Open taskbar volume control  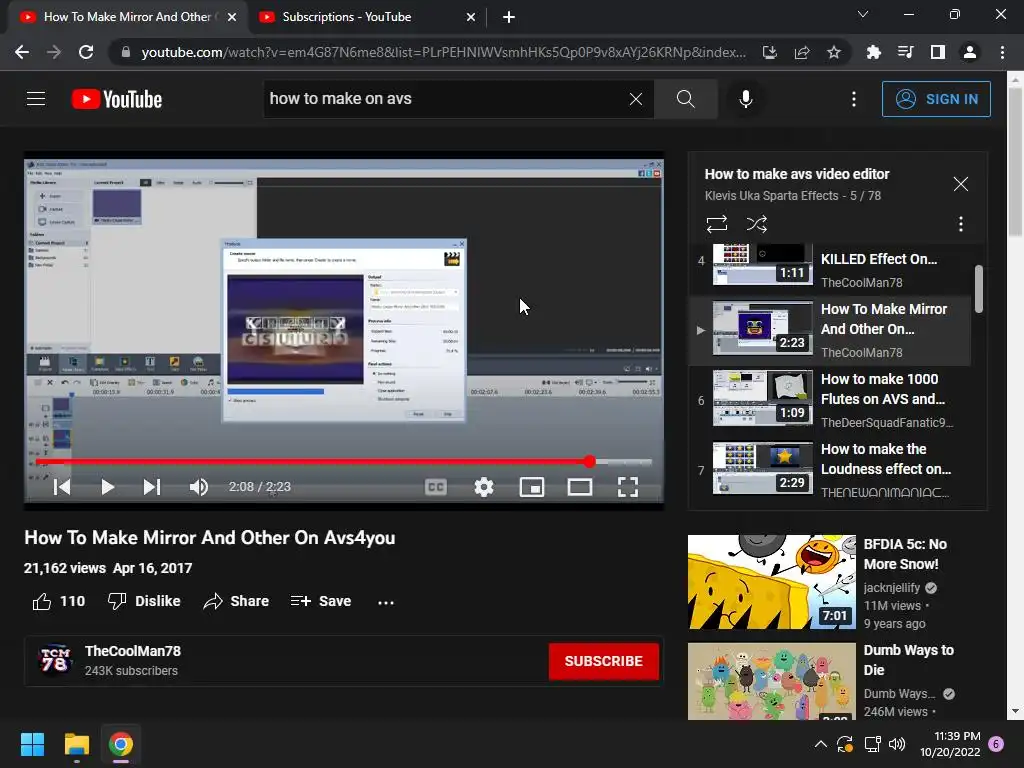(897, 744)
